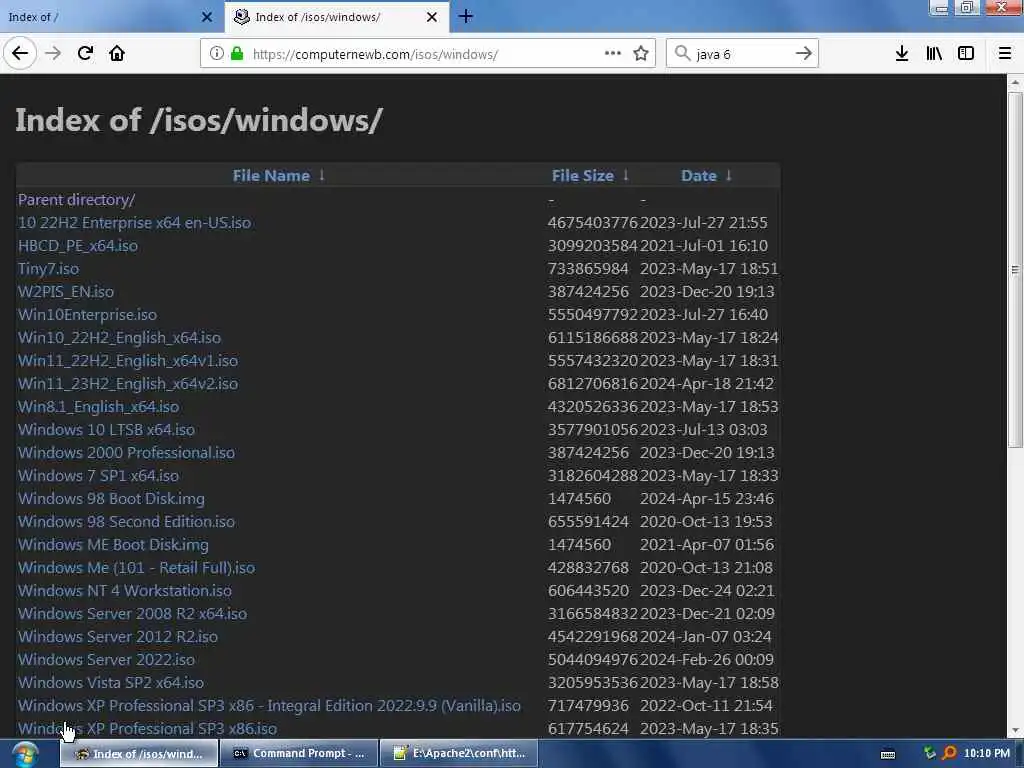
Task: Download Win11_22H2_English_x64v1.iso
Action: click(x=128, y=360)
